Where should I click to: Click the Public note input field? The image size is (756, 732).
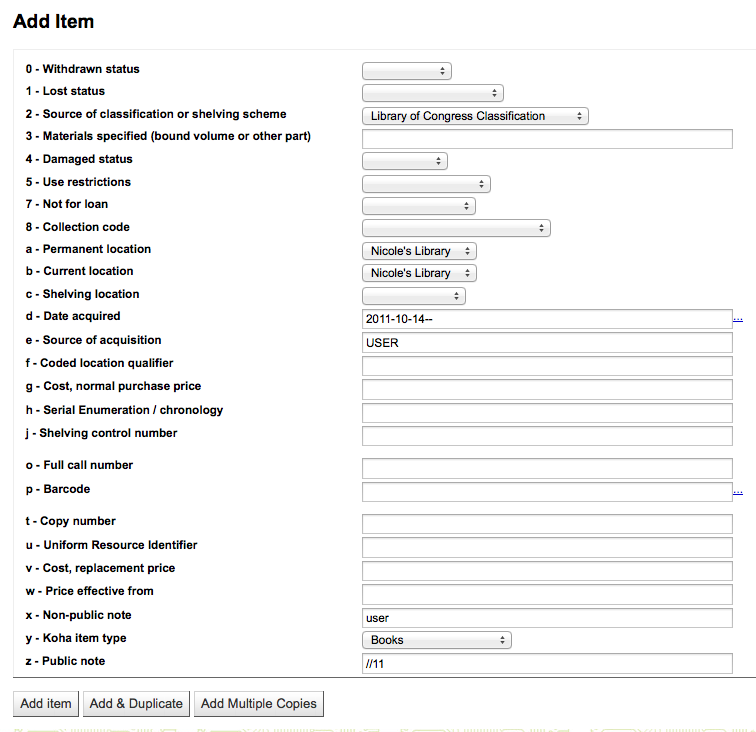547,664
